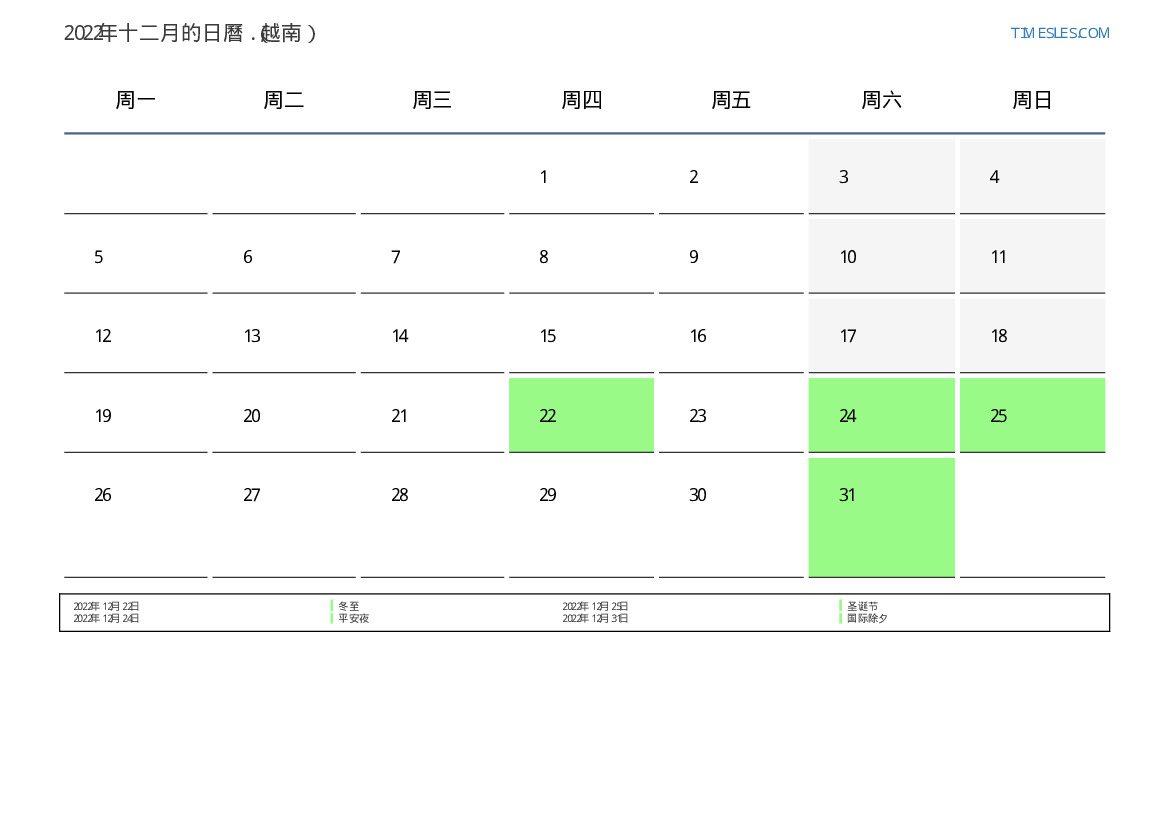Image resolution: width=1169 pixels, height=827 pixels.
Task: Select day 13 on the calendar
Action: 284,336
